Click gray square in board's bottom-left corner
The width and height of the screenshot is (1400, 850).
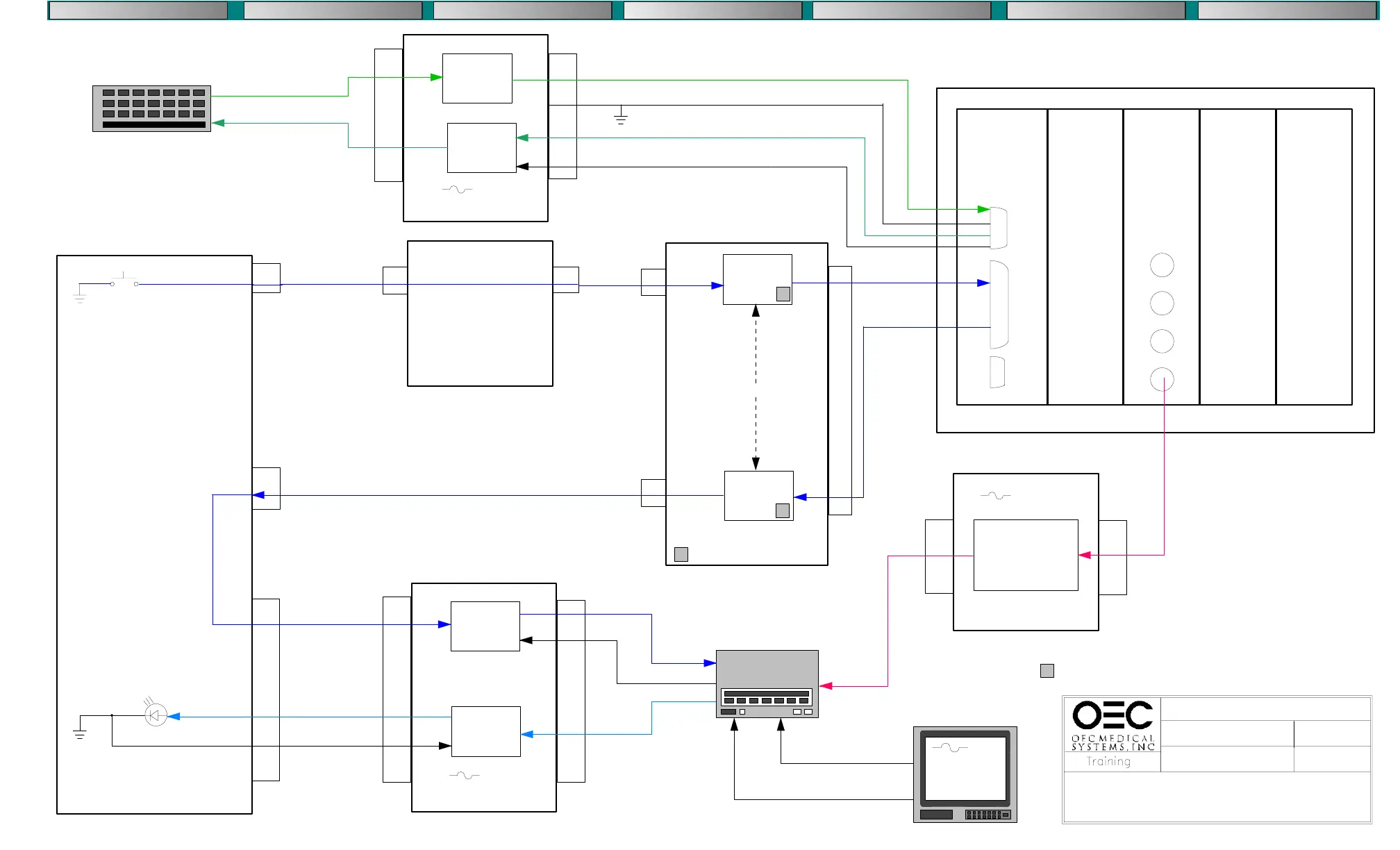681,554
